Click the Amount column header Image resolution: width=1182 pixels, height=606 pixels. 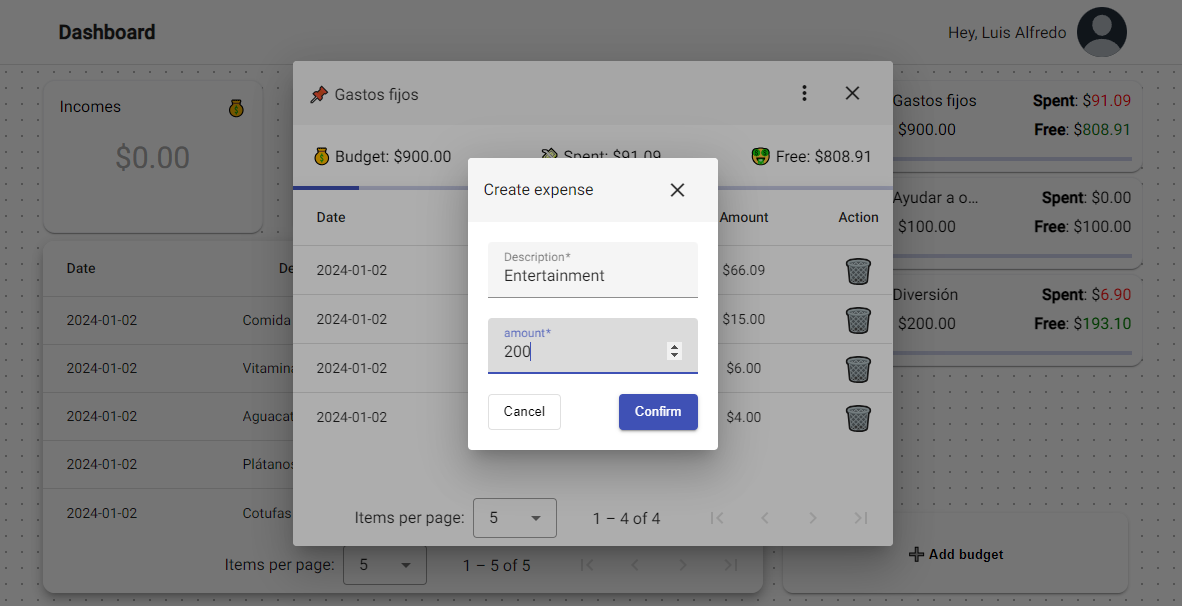click(743, 217)
